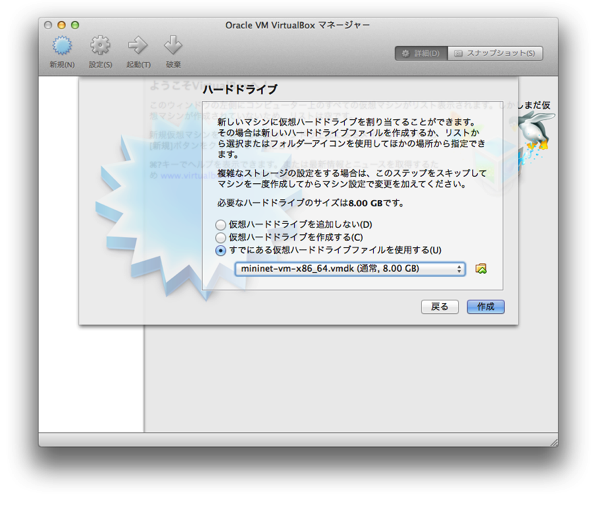Close the VirtualBox manager window

pyautogui.click(x=48, y=24)
